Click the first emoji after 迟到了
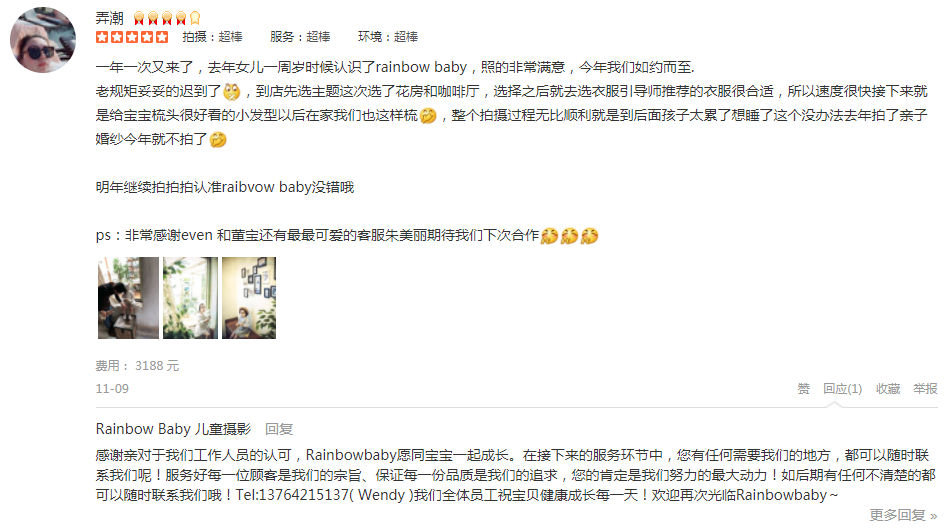951x530 pixels. (x=232, y=92)
